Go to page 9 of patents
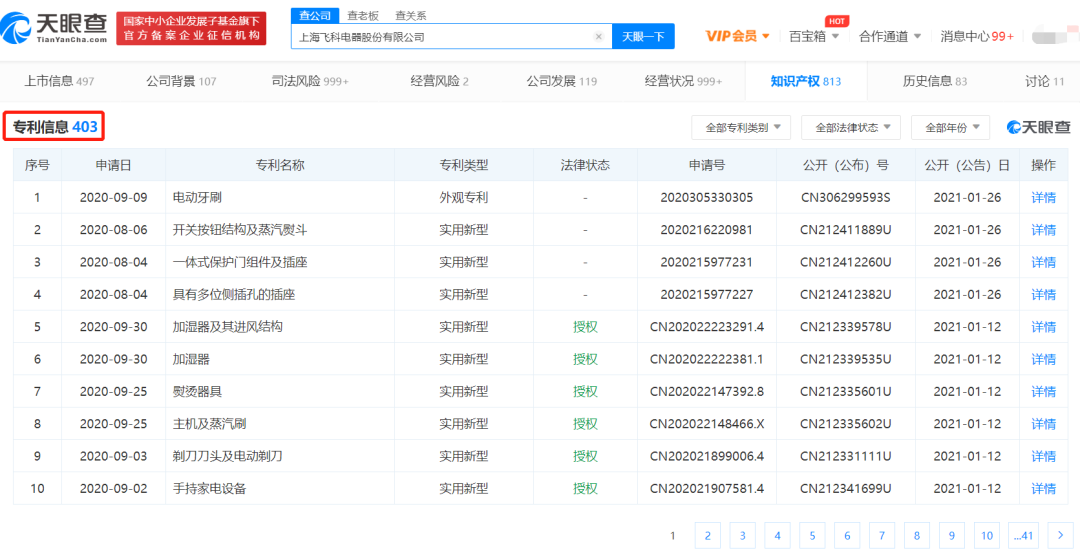This screenshot has width=1080, height=555. point(951,535)
